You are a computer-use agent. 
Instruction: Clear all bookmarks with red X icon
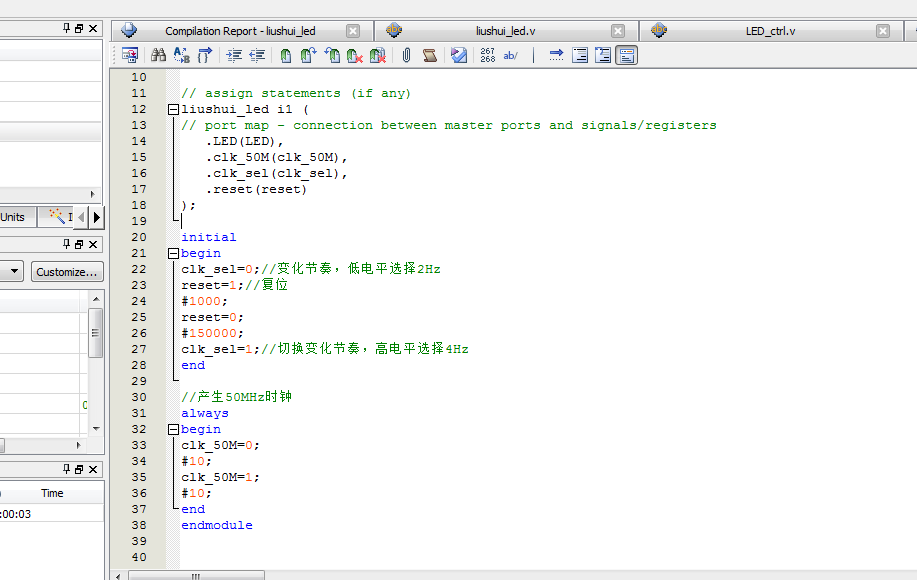[x=378, y=56]
